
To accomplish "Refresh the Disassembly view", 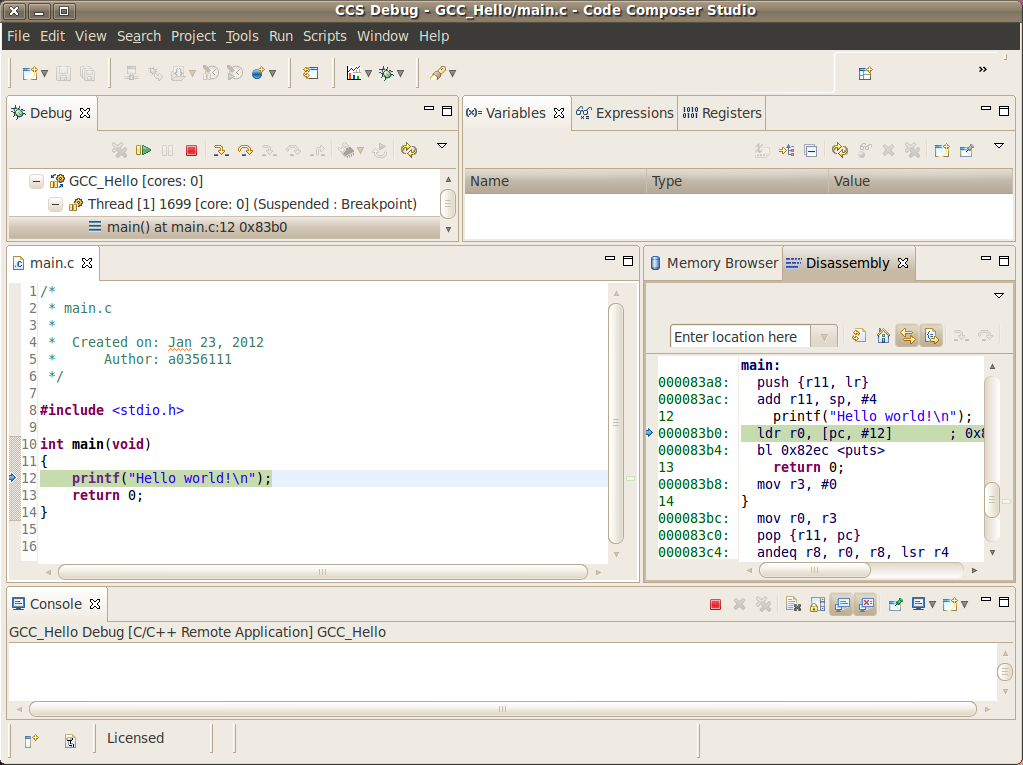I will (x=858, y=335).
